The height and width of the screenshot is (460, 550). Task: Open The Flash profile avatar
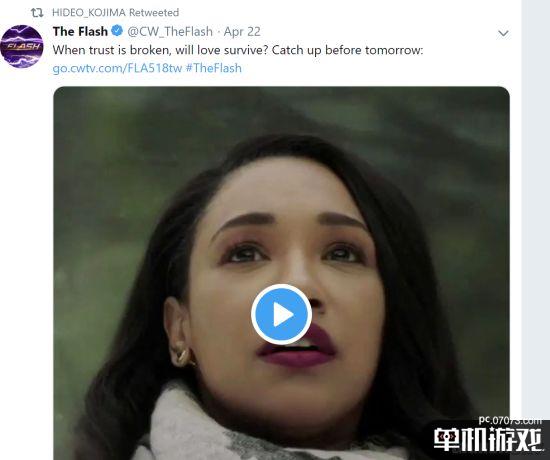tap(22, 46)
